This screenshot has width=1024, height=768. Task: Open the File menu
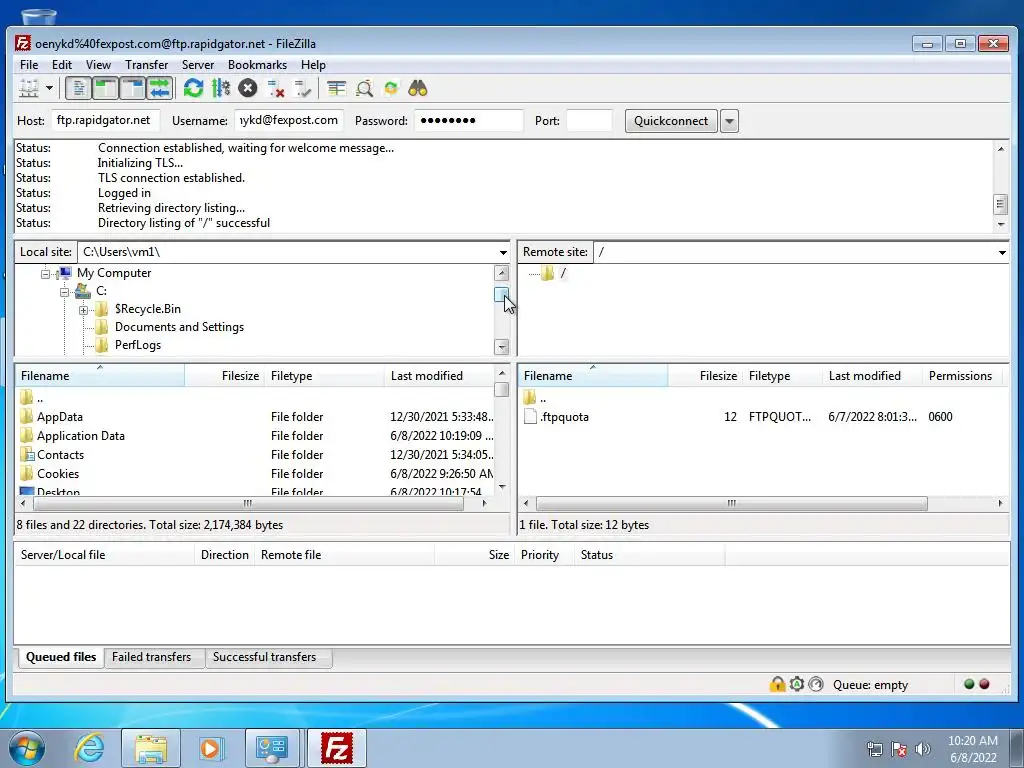29,65
